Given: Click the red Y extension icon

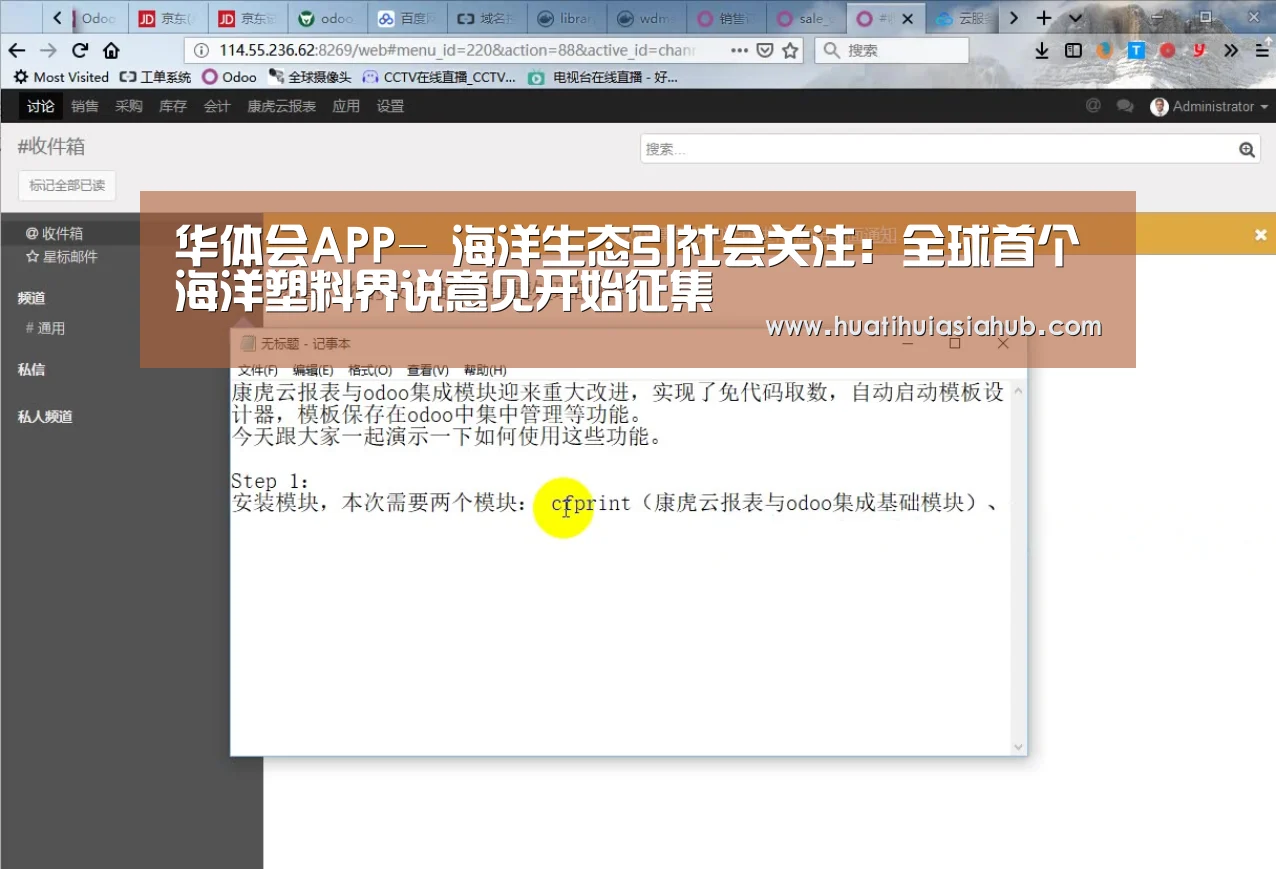Looking at the screenshot, I should (x=1199, y=50).
